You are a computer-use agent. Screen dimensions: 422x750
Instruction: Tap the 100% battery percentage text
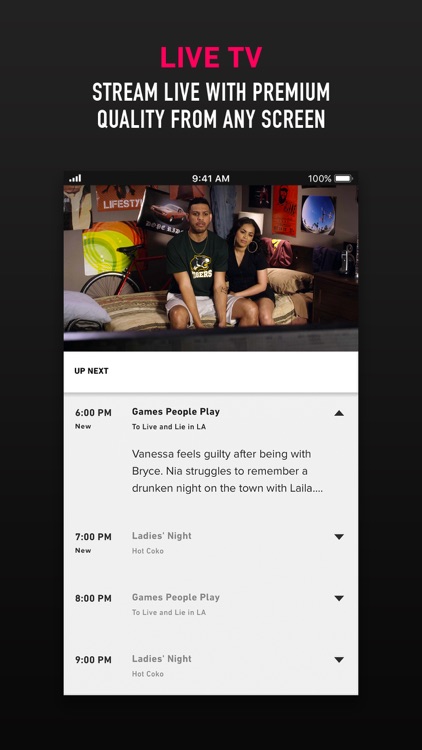click(320, 178)
